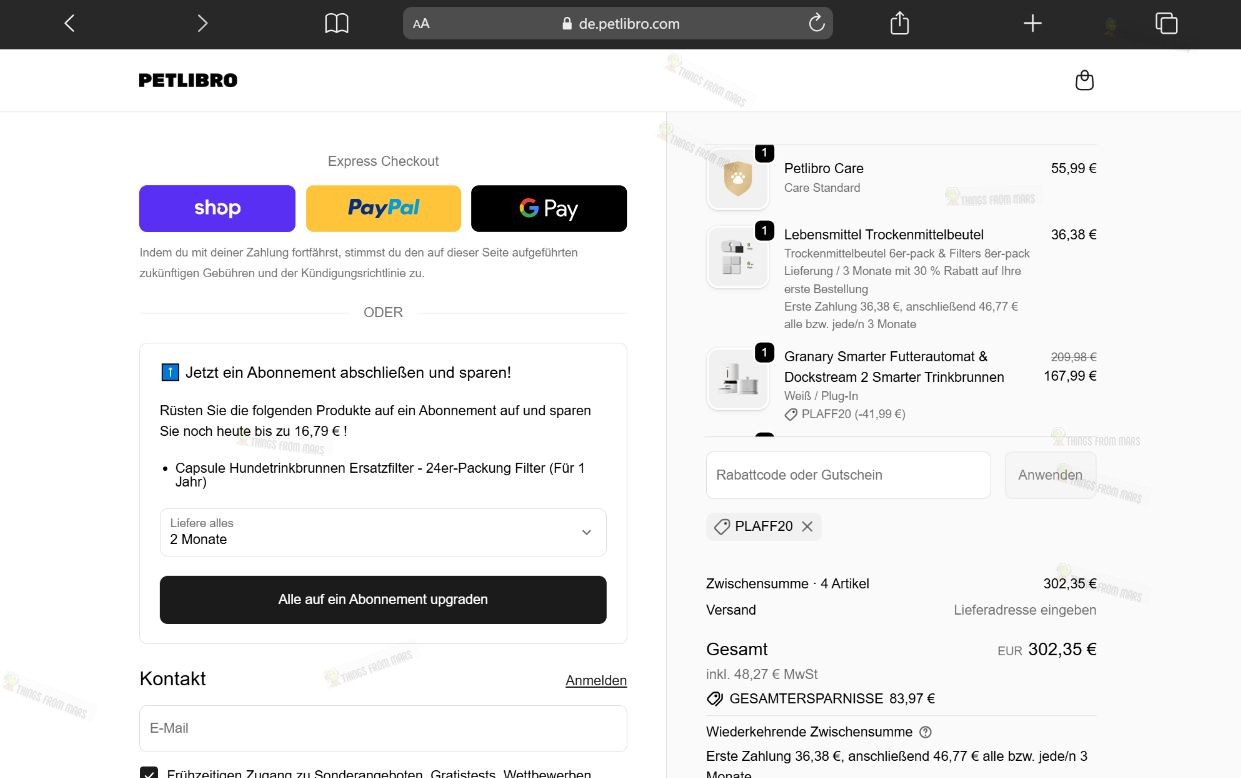
Task: Open the share sheet icon
Action: (899, 23)
